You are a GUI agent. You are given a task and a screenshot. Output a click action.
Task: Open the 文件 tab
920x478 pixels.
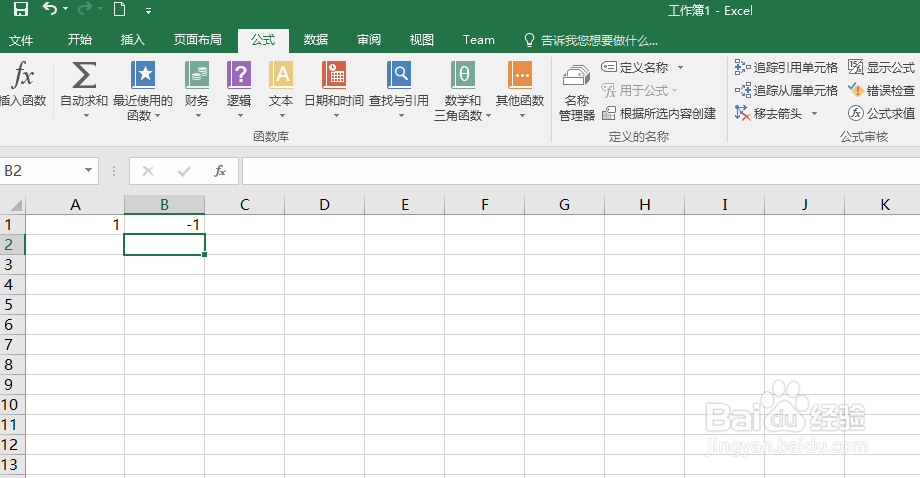(21, 40)
